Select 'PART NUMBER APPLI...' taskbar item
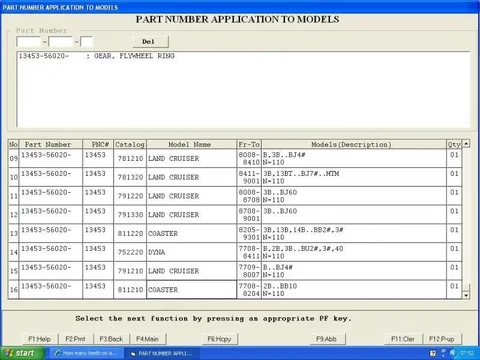Image resolution: width=480 pixels, height=360 pixels. point(163,353)
